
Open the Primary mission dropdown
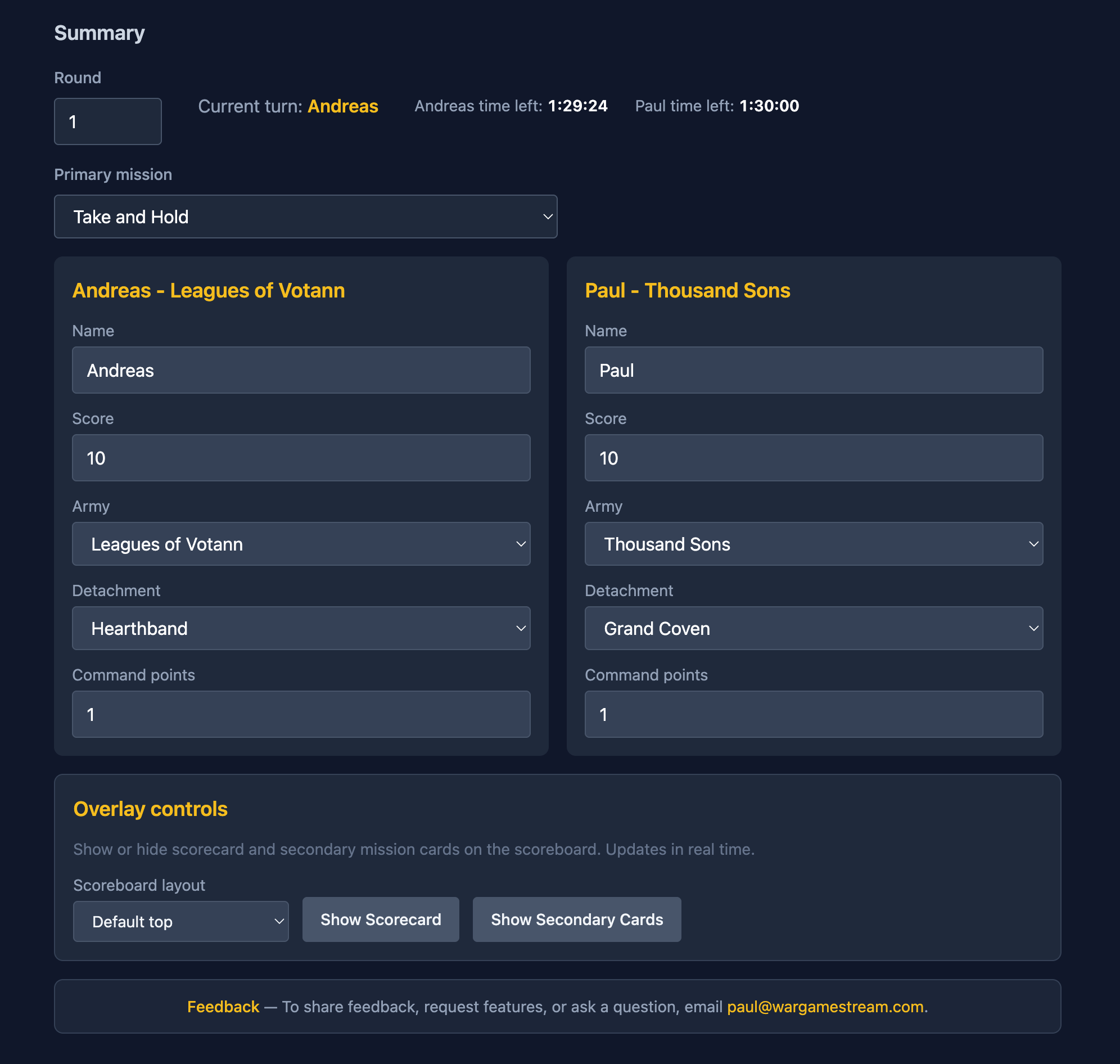coord(306,216)
